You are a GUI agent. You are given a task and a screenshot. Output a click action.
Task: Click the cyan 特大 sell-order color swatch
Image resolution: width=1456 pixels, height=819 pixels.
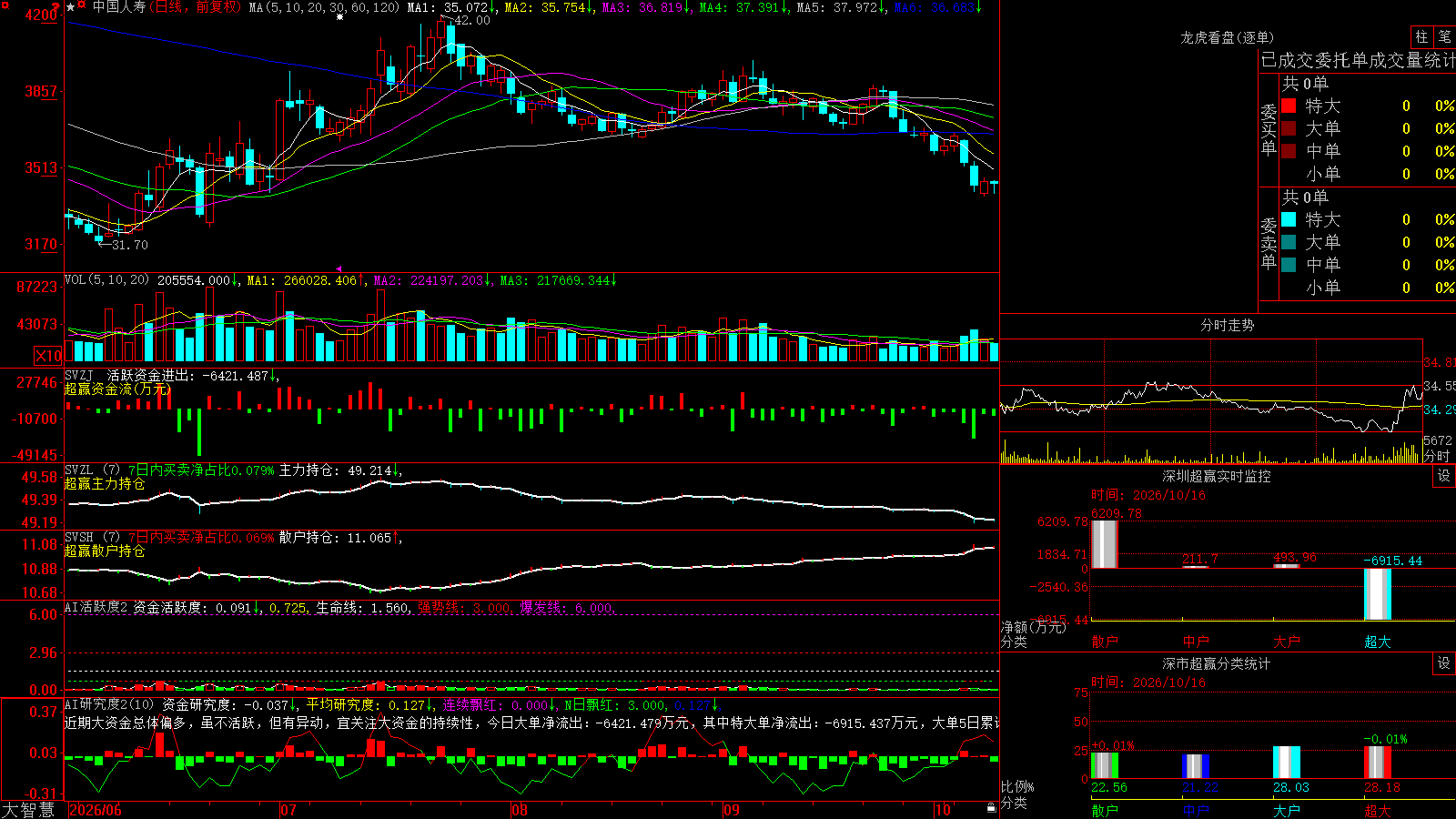(x=1289, y=219)
